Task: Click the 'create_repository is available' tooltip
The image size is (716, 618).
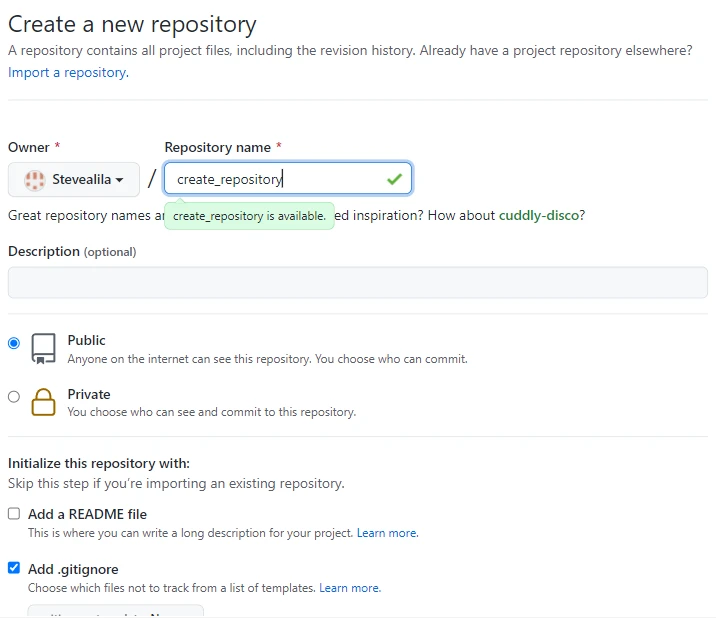Action: tap(249, 216)
